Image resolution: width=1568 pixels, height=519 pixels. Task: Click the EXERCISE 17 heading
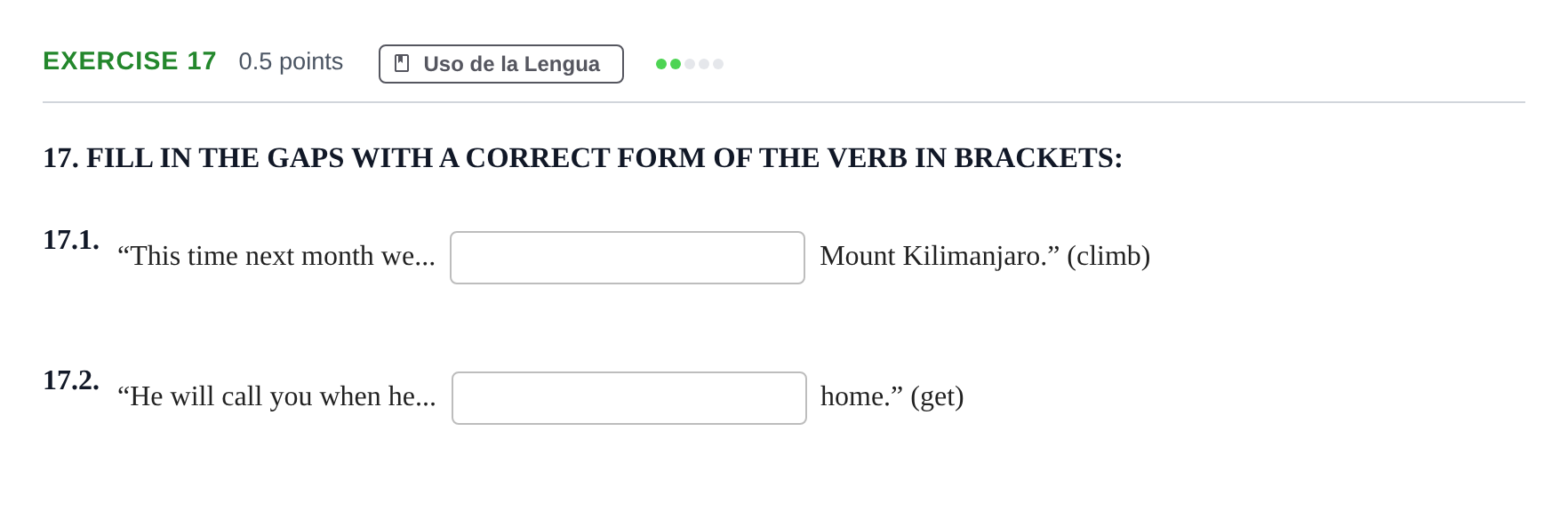(130, 60)
